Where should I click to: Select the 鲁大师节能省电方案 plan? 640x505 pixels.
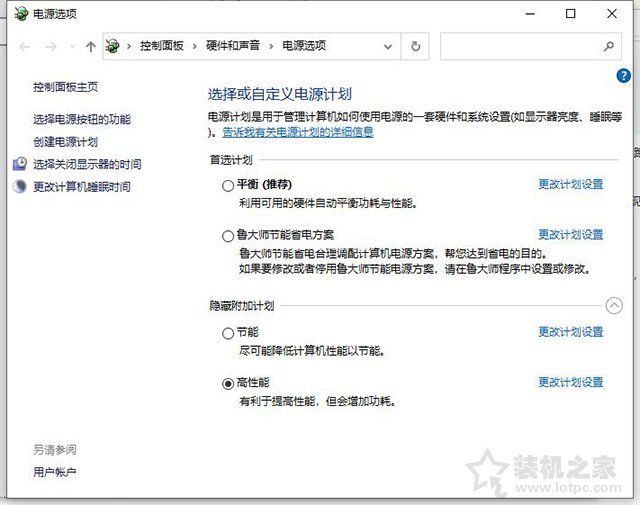(x=228, y=236)
